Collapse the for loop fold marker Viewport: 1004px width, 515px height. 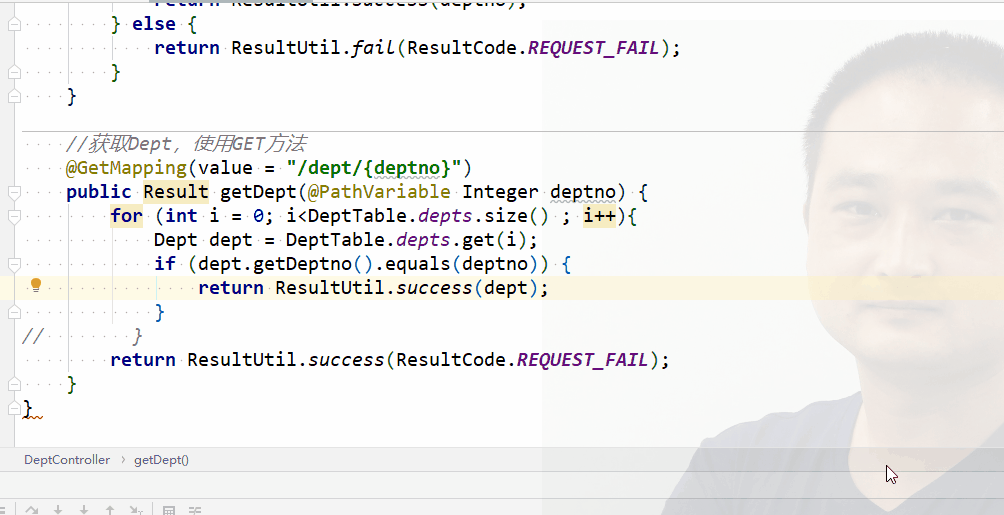[x=14, y=217]
